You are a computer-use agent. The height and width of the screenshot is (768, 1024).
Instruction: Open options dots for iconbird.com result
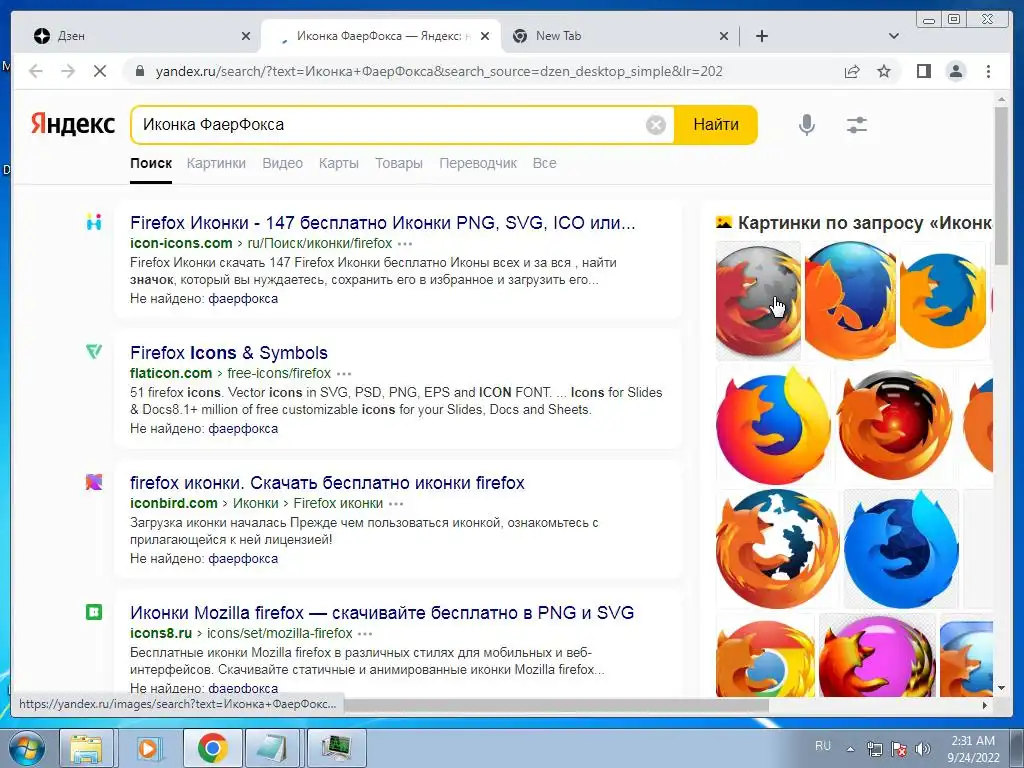(x=396, y=504)
